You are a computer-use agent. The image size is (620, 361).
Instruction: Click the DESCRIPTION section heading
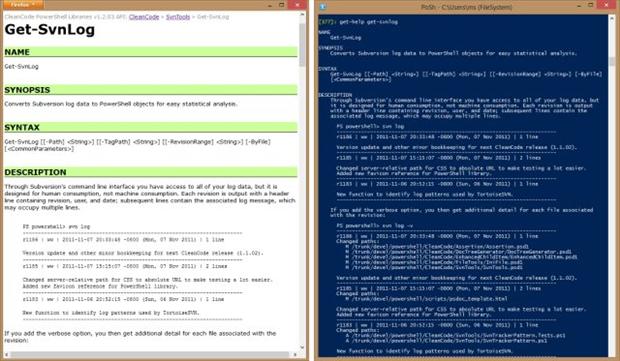(x=35, y=172)
